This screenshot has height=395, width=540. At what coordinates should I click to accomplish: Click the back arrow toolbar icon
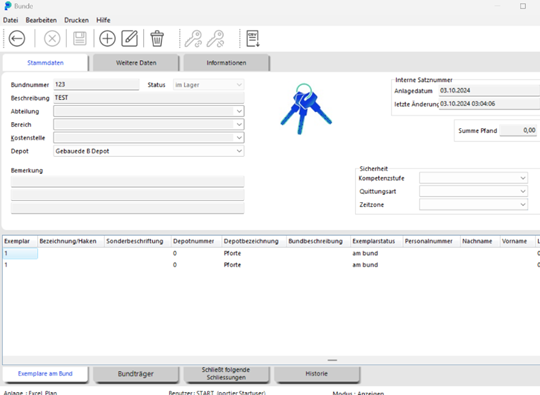point(17,38)
